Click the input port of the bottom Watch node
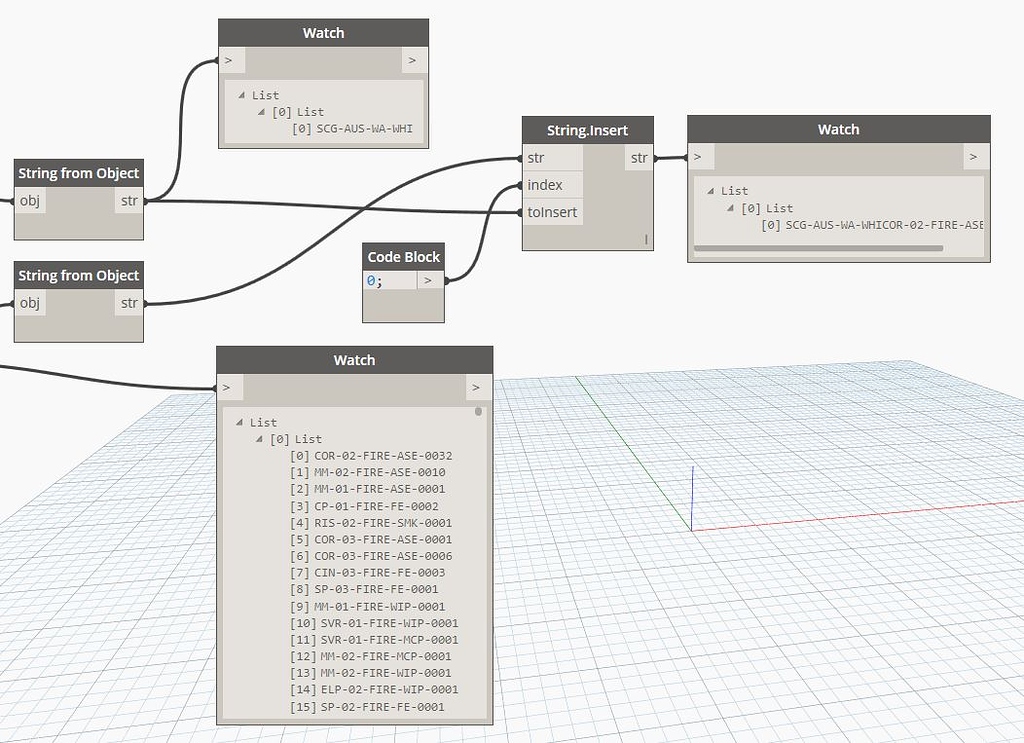Image resolution: width=1024 pixels, height=743 pixels. click(x=226, y=387)
